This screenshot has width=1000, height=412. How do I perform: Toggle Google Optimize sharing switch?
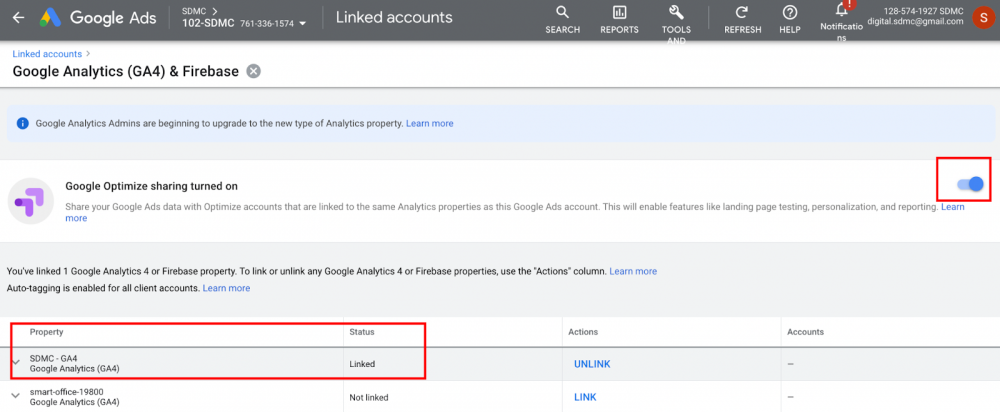[x=970, y=184]
